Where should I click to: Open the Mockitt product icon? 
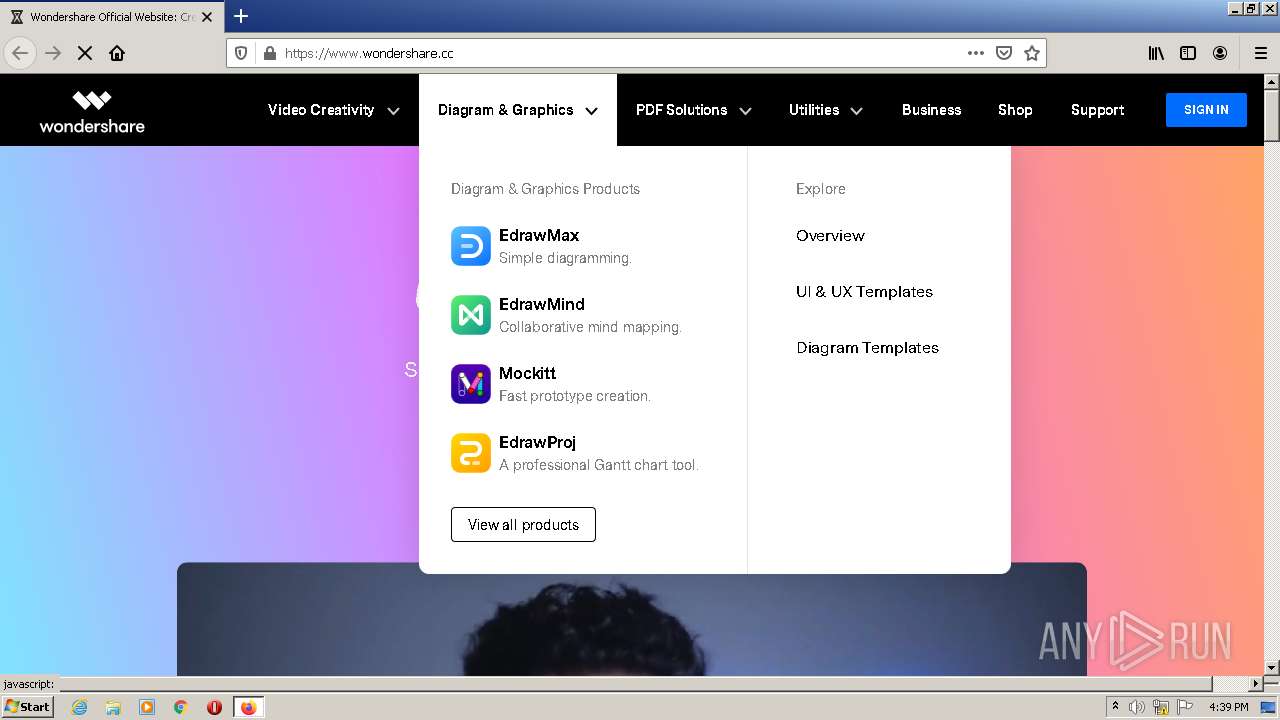click(x=471, y=384)
